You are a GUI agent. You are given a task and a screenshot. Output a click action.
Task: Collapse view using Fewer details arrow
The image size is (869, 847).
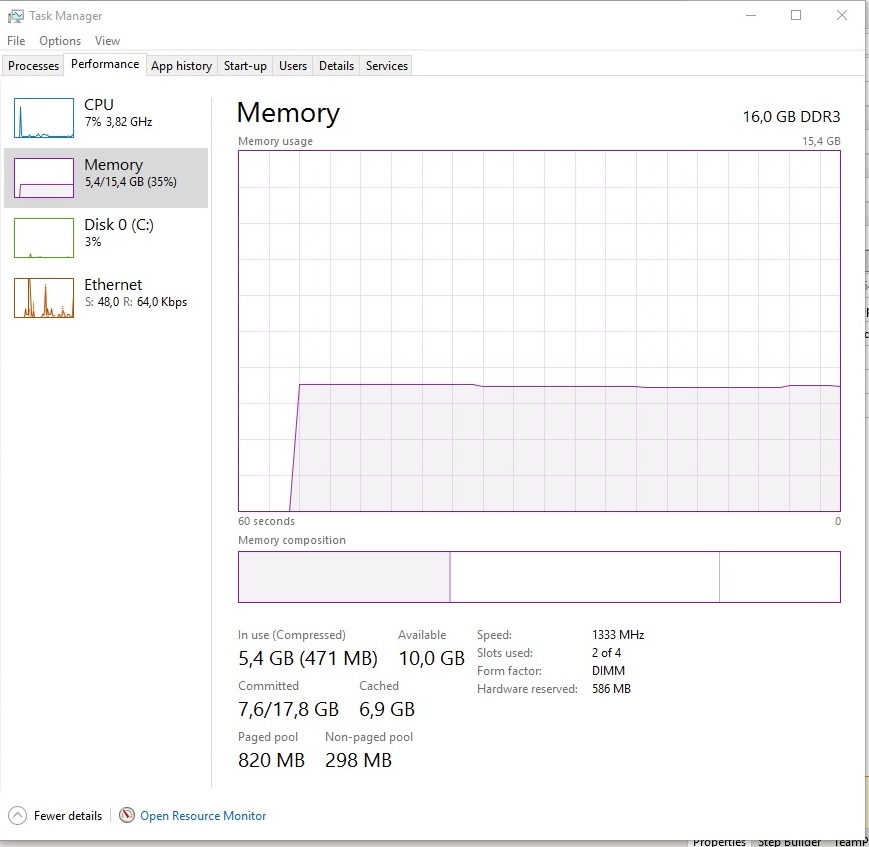tap(17, 815)
